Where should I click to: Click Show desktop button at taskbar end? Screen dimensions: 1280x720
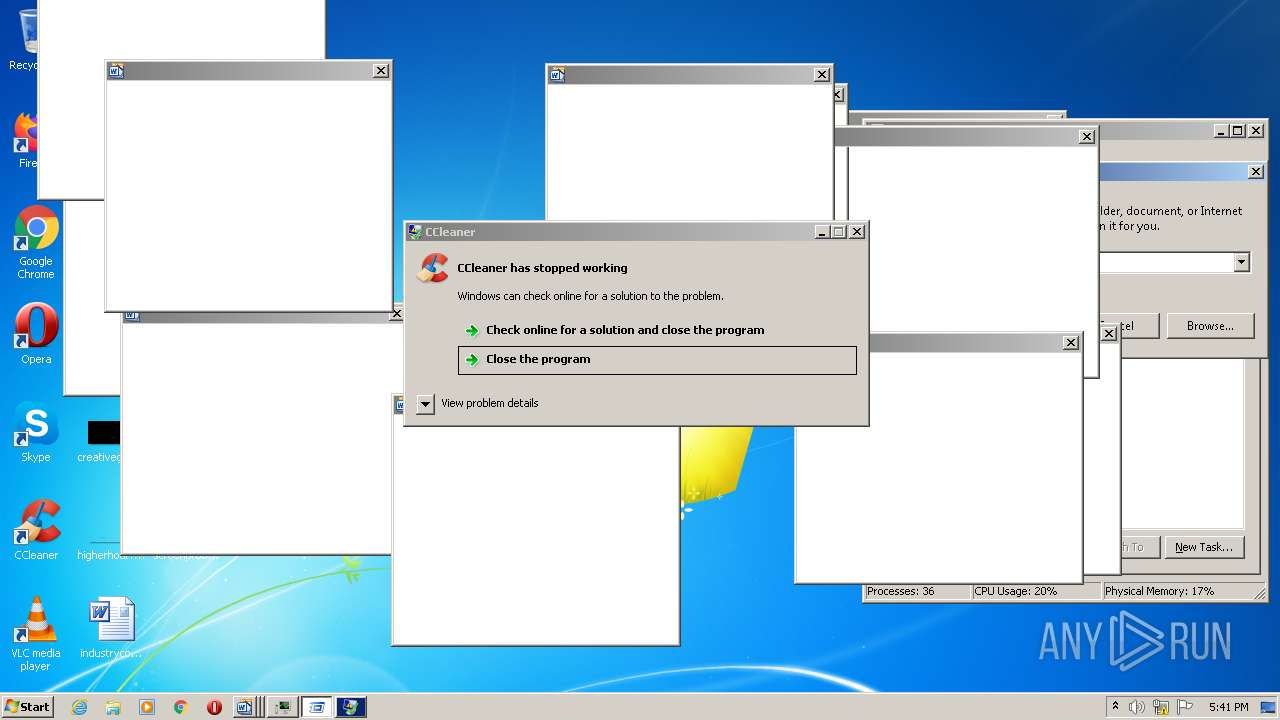(1270, 707)
